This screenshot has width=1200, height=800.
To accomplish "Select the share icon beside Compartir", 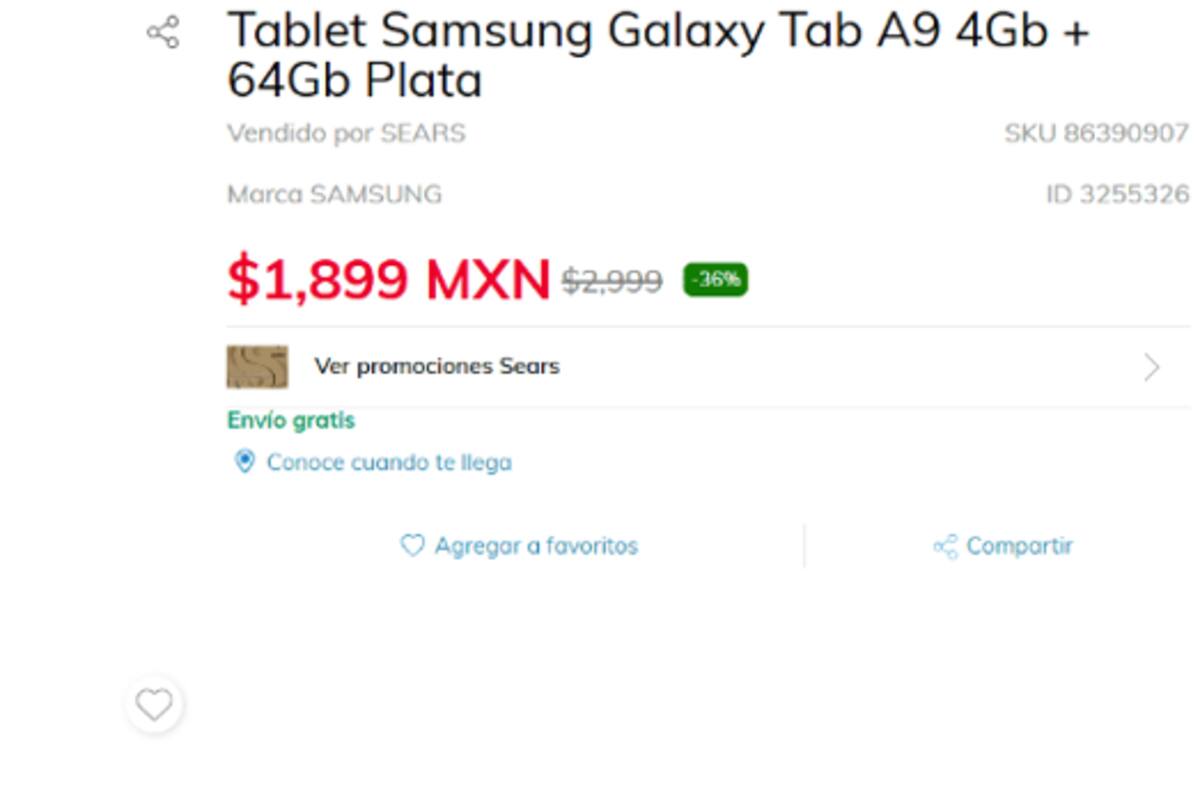I will click(x=944, y=546).
